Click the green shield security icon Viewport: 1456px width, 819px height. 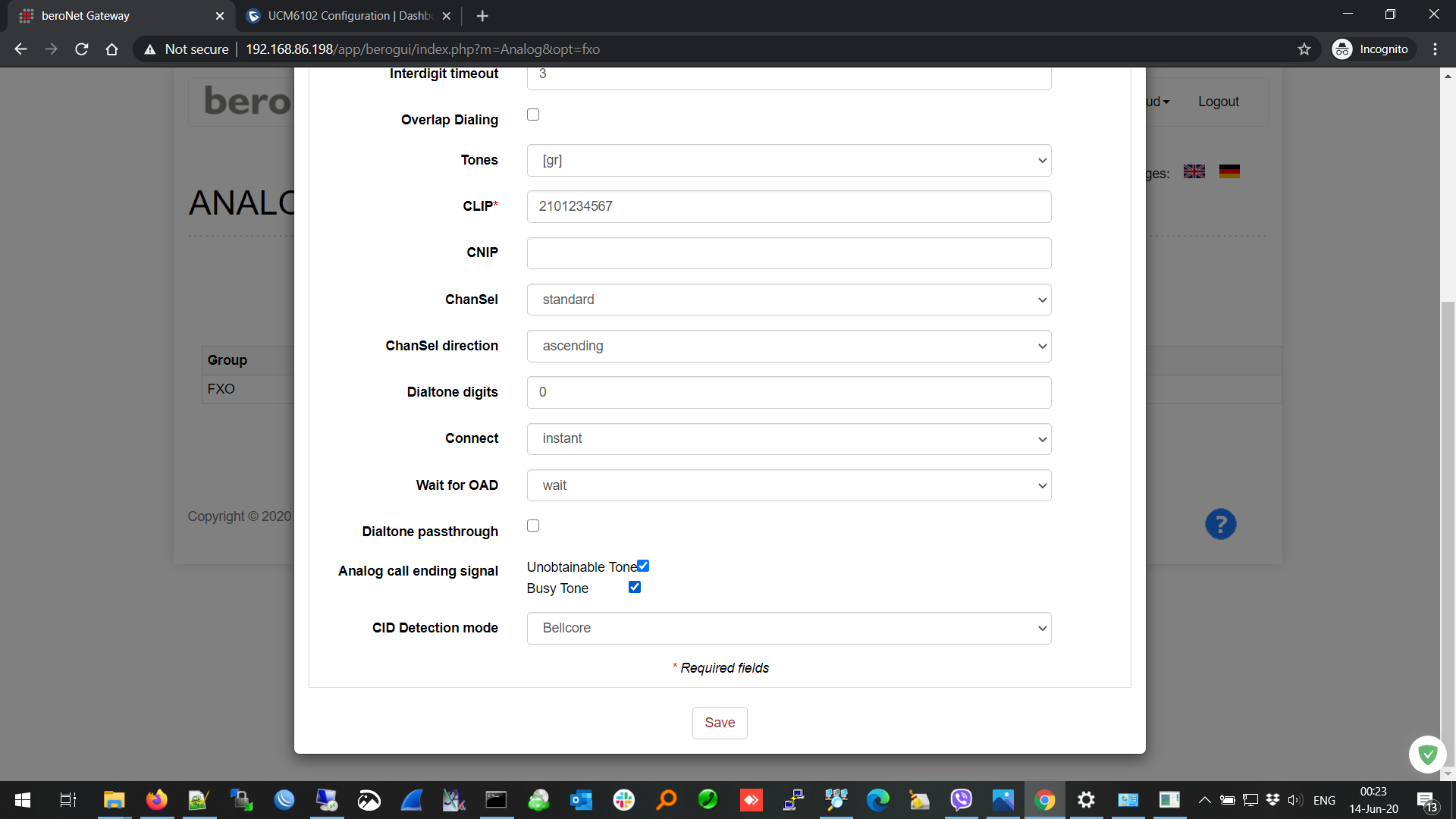(1427, 755)
